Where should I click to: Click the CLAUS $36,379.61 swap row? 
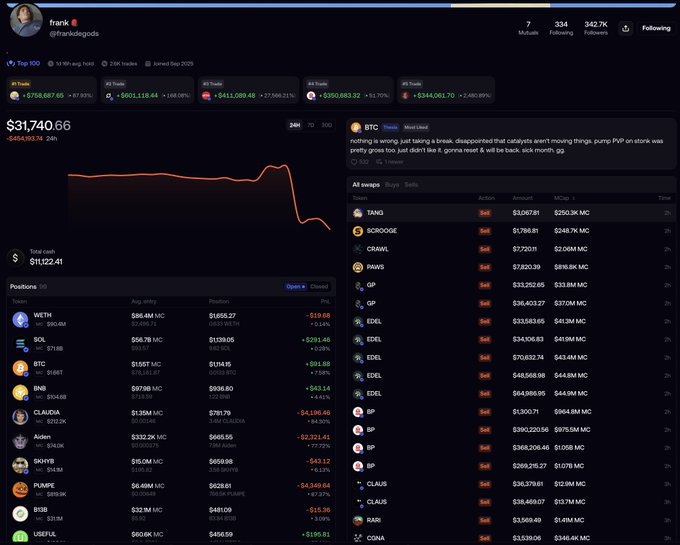(x=511, y=484)
